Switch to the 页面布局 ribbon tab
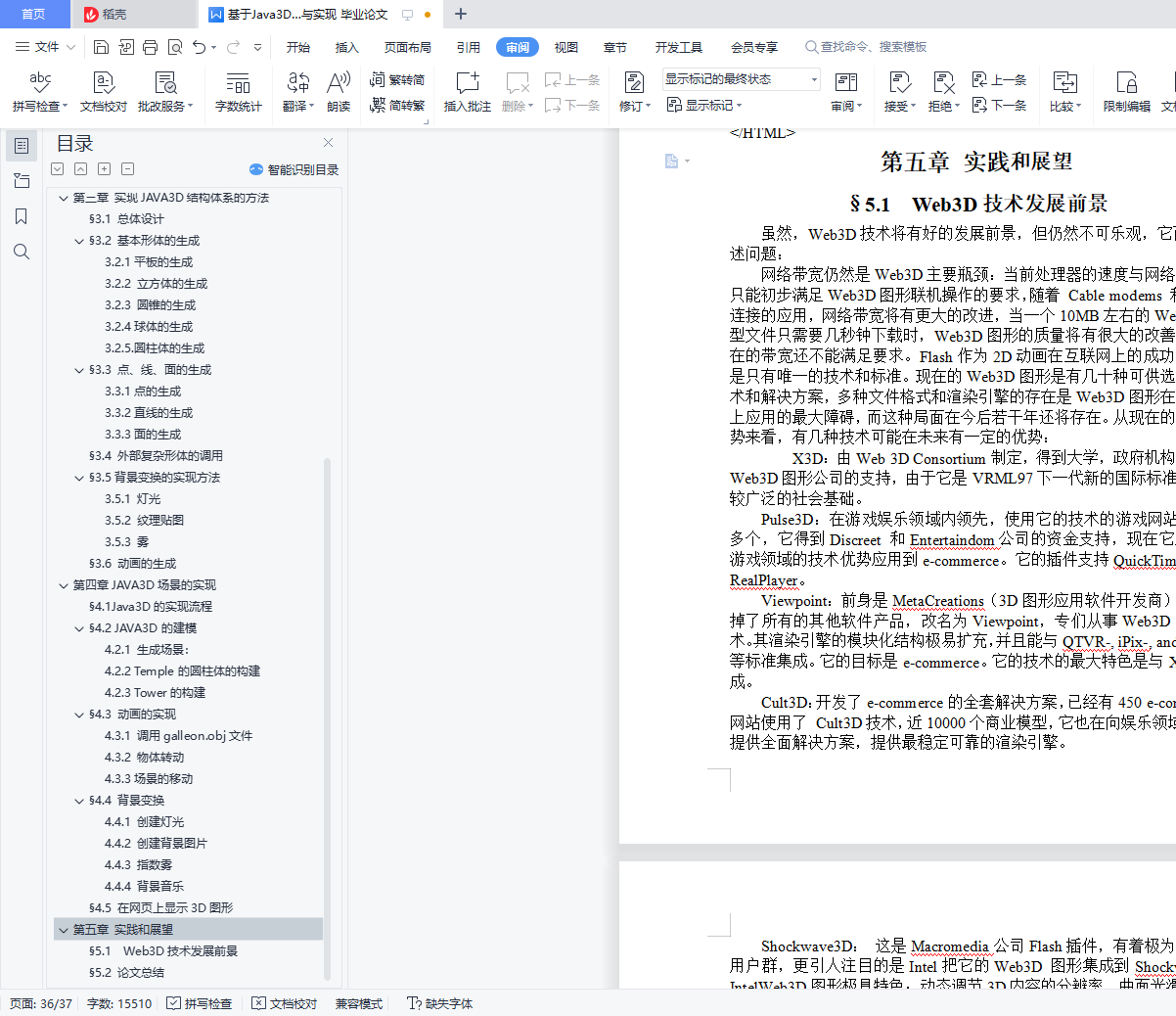This screenshot has width=1176, height=1016. click(x=408, y=47)
